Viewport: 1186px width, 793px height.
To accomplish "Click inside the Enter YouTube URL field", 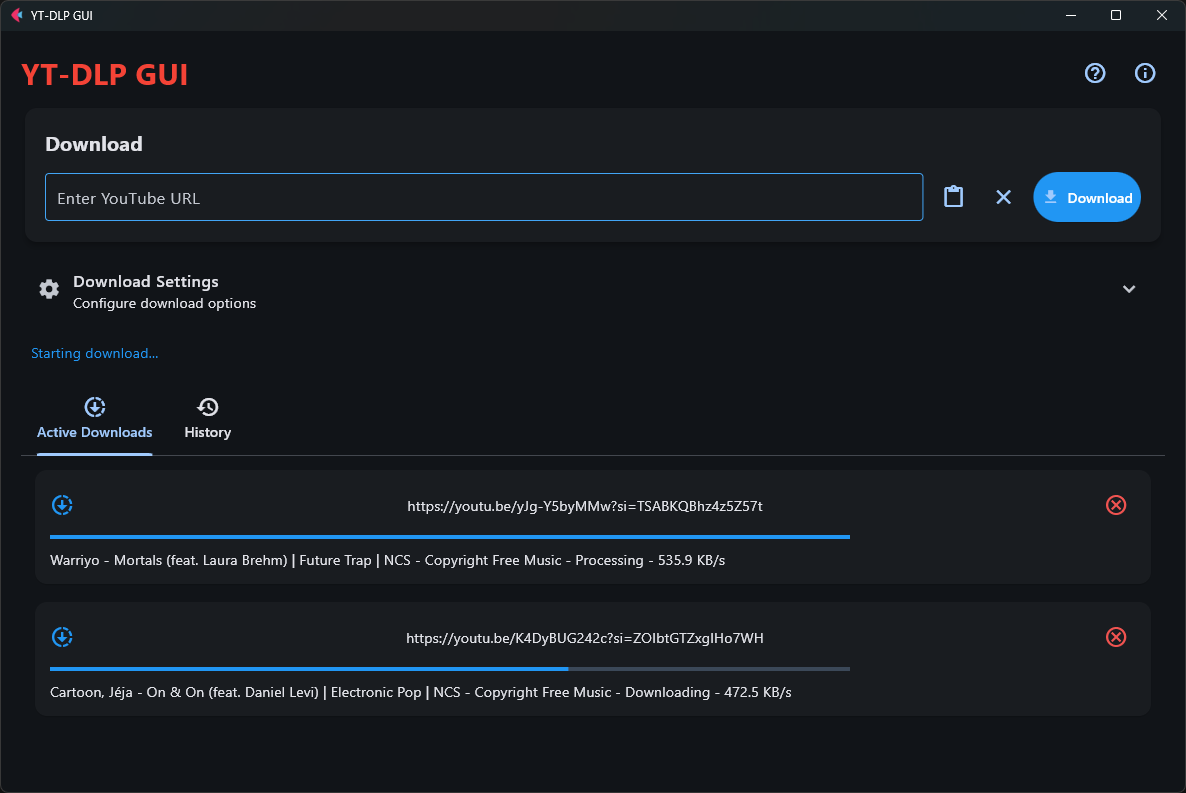I will 484,197.
